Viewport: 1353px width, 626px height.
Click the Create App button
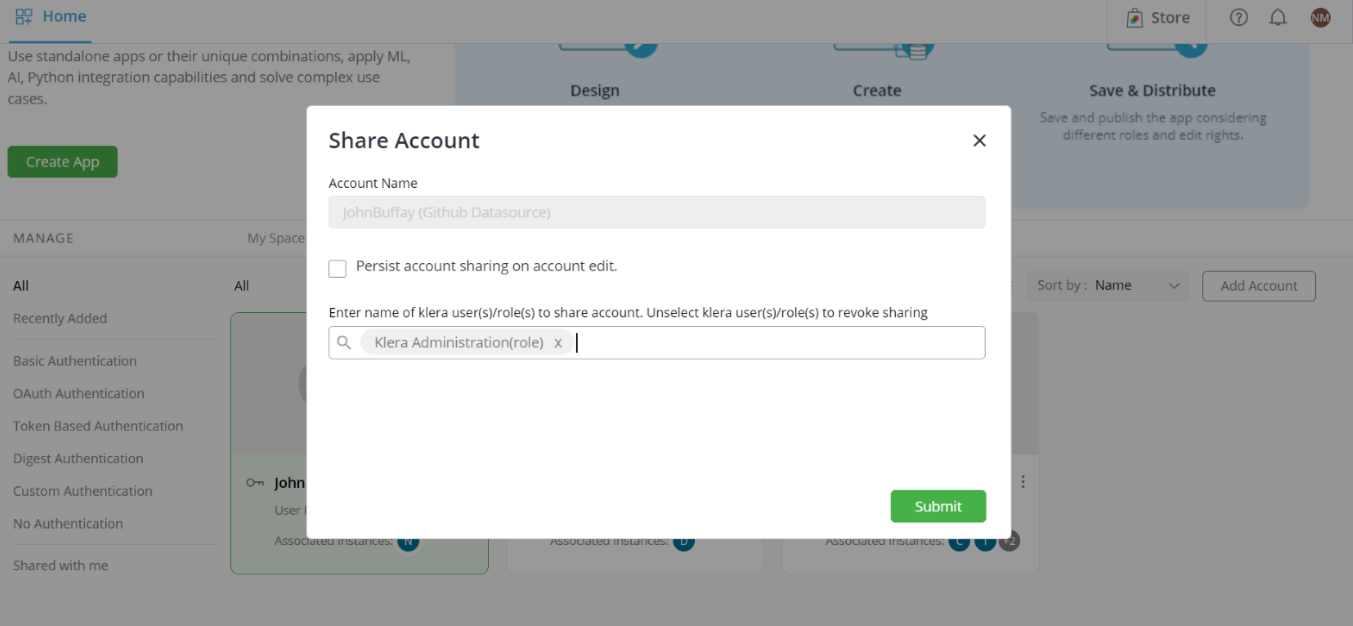pos(62,162)
